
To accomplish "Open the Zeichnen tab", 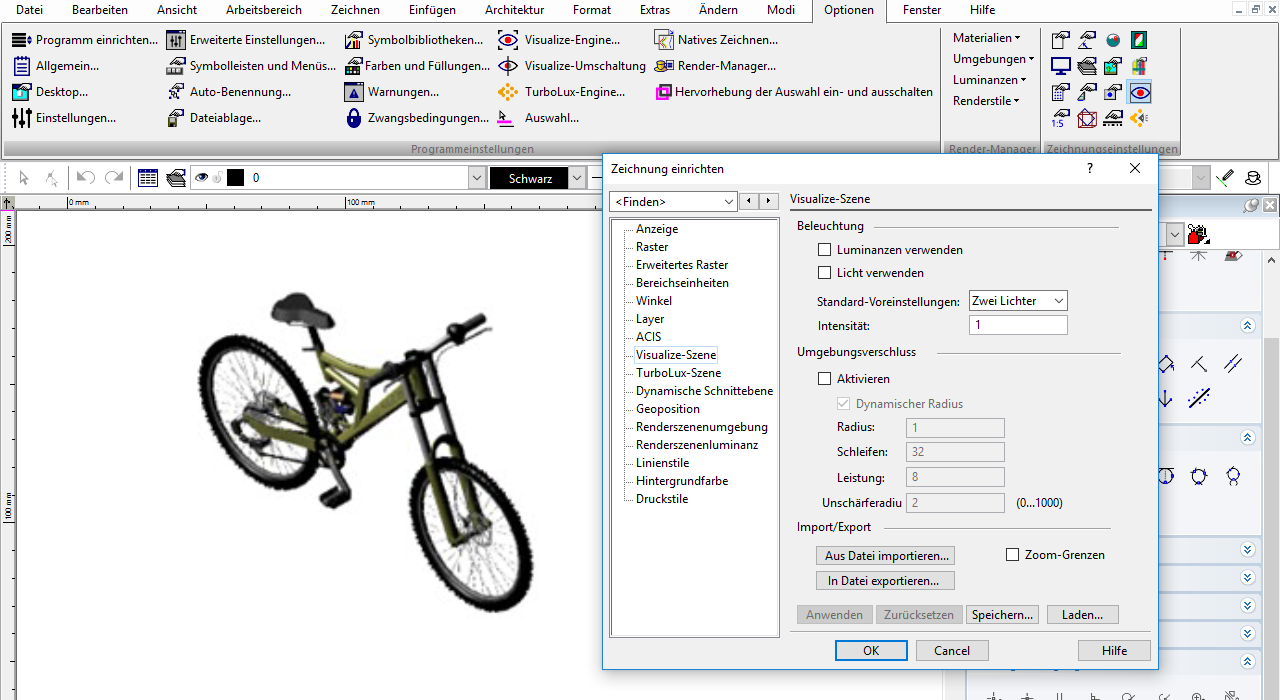I will [x=355, y=10].
